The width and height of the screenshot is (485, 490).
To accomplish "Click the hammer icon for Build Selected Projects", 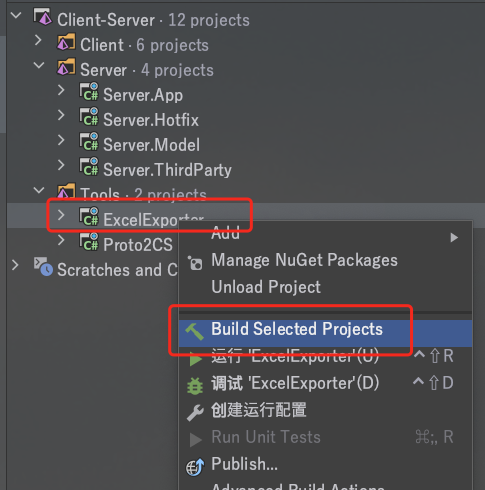I will point(195,331).
